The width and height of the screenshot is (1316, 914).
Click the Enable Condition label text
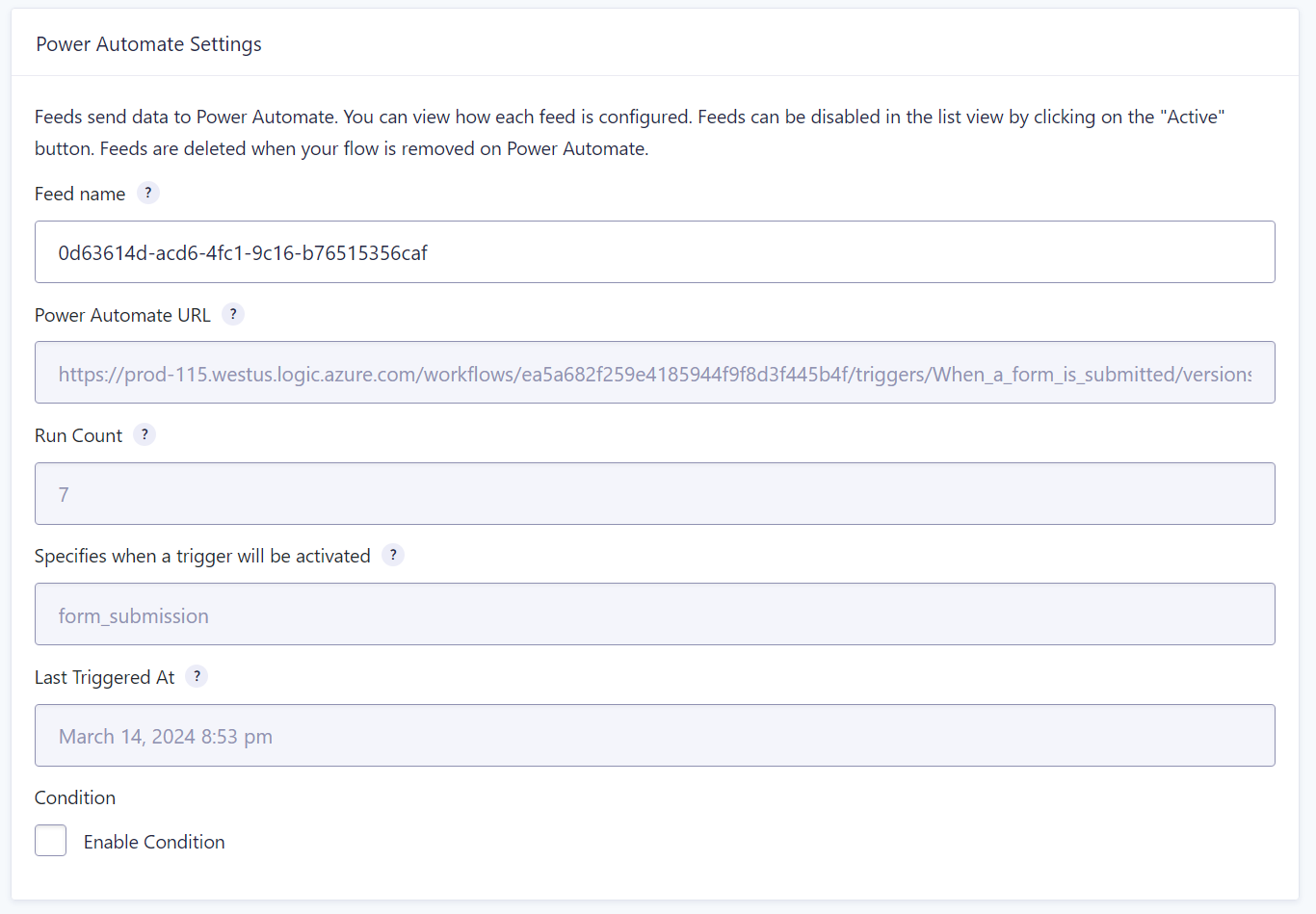point(154,842)
